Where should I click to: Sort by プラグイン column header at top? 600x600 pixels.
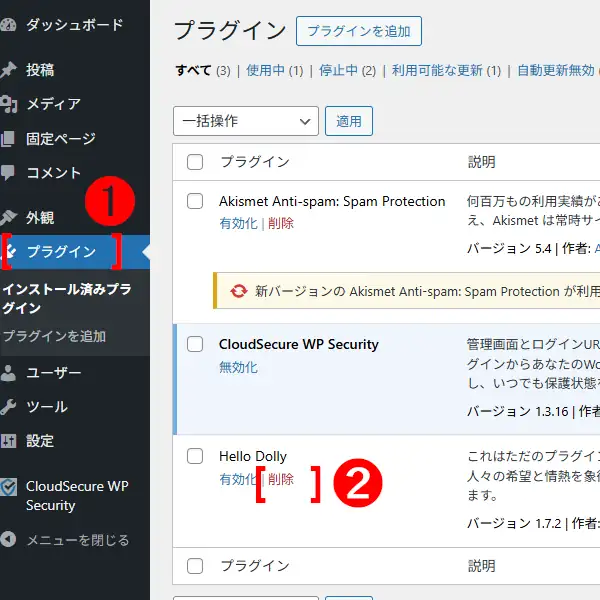pos(255,162)
